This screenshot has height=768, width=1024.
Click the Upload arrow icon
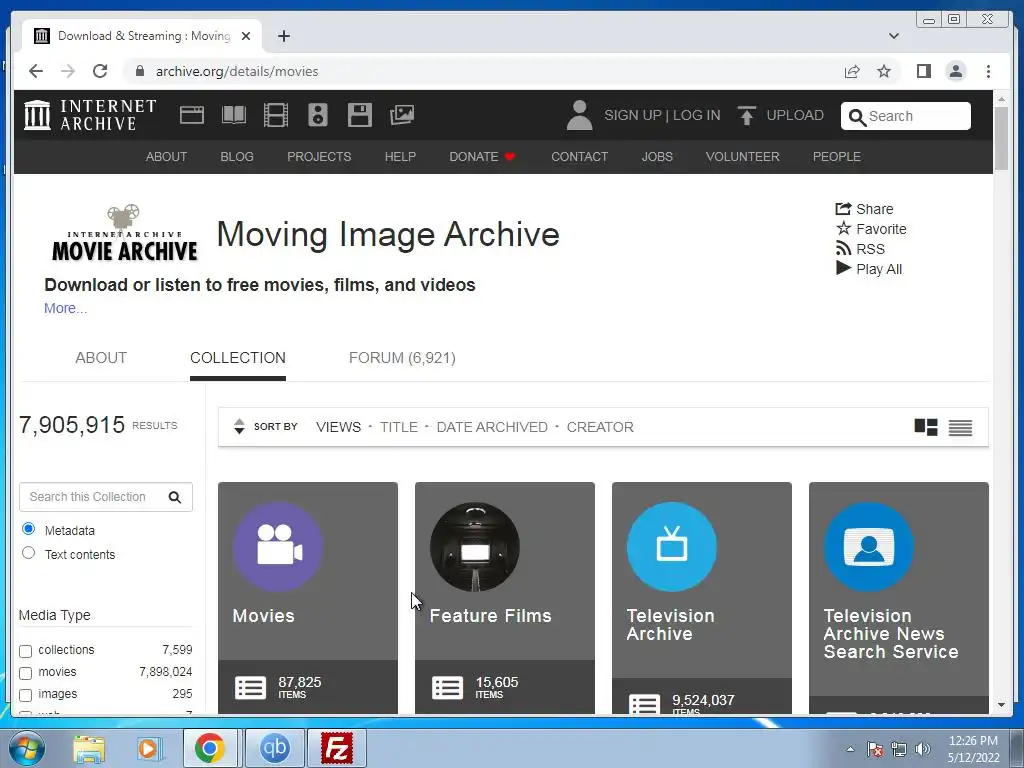(746, 115)
